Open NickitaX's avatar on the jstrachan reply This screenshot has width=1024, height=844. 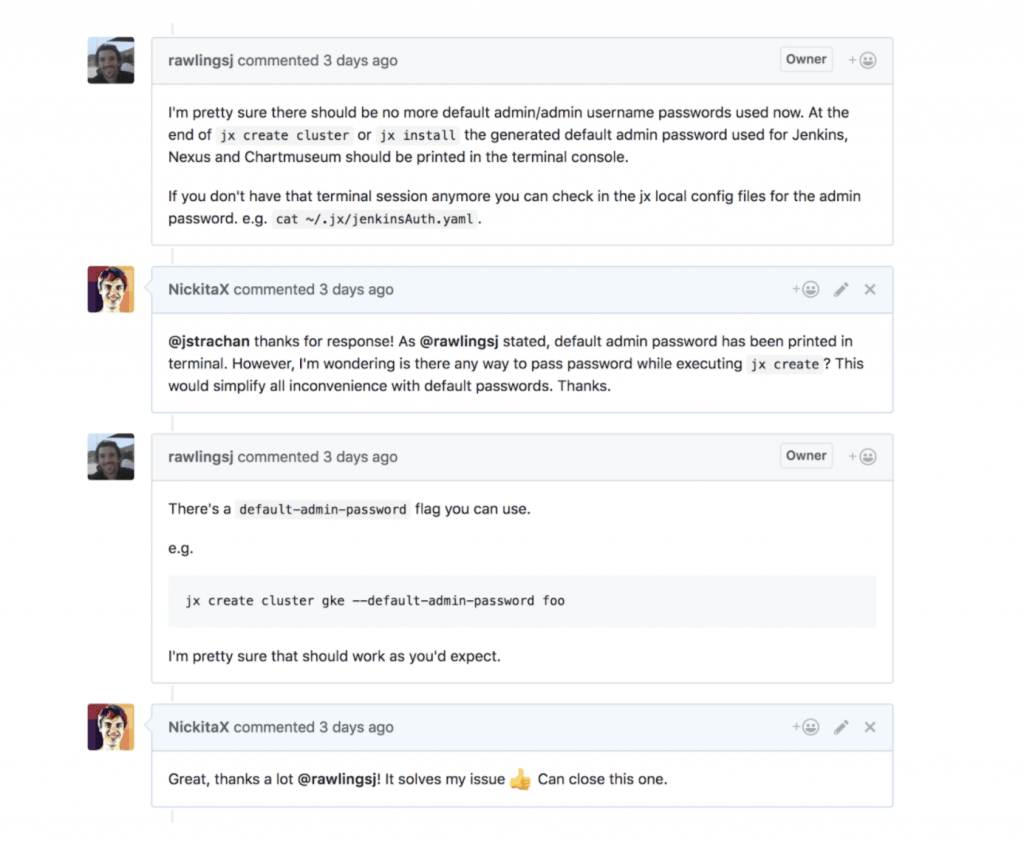pos(111,290)
